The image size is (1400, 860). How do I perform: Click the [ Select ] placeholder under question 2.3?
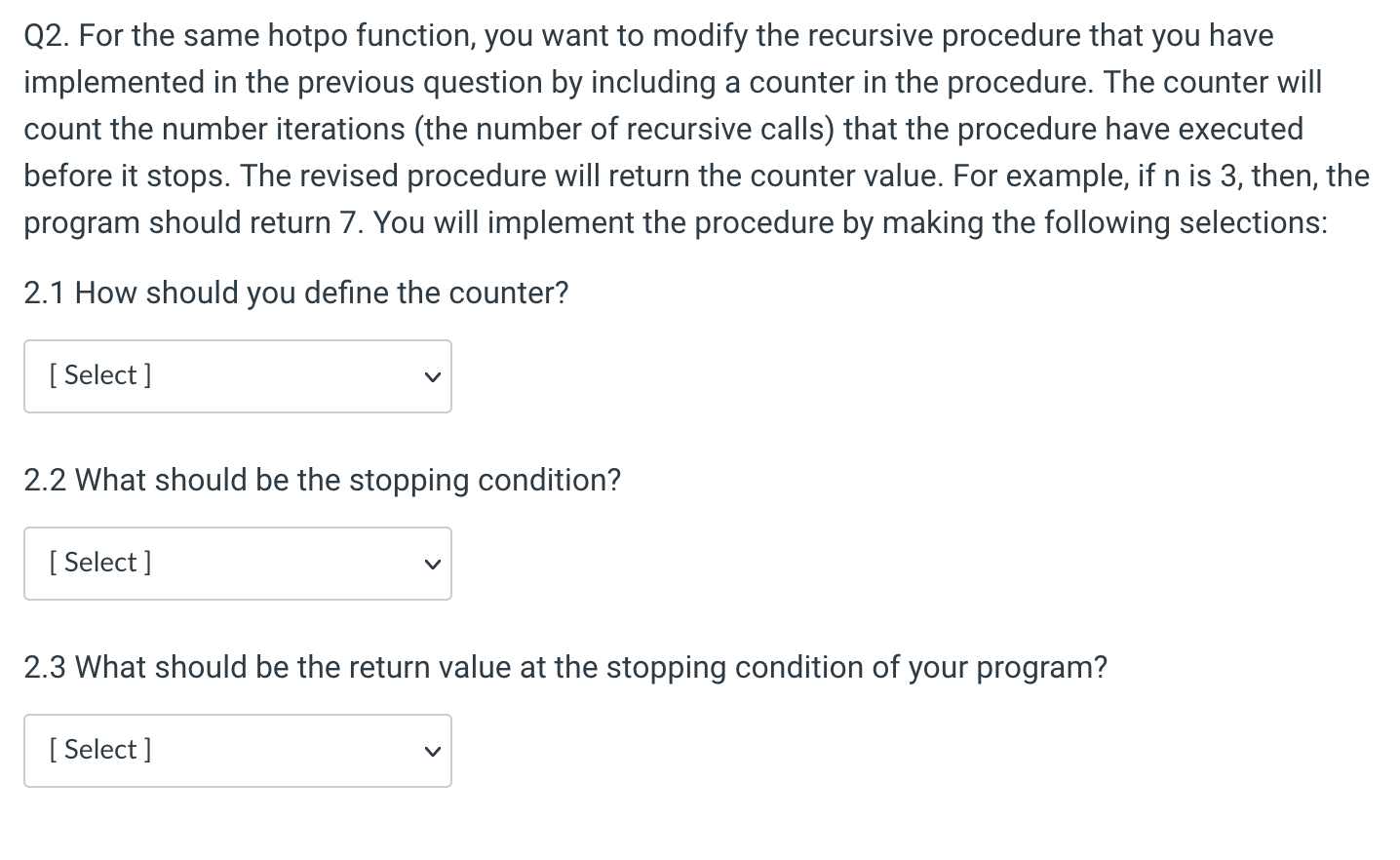point(100,750)
